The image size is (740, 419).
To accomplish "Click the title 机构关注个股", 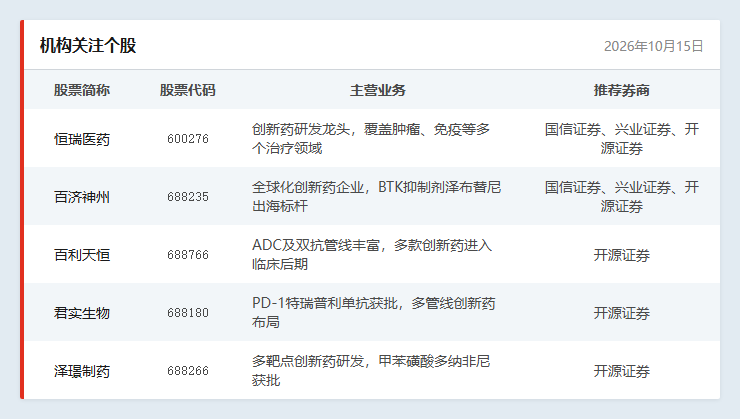I will (x=88, y=46).
